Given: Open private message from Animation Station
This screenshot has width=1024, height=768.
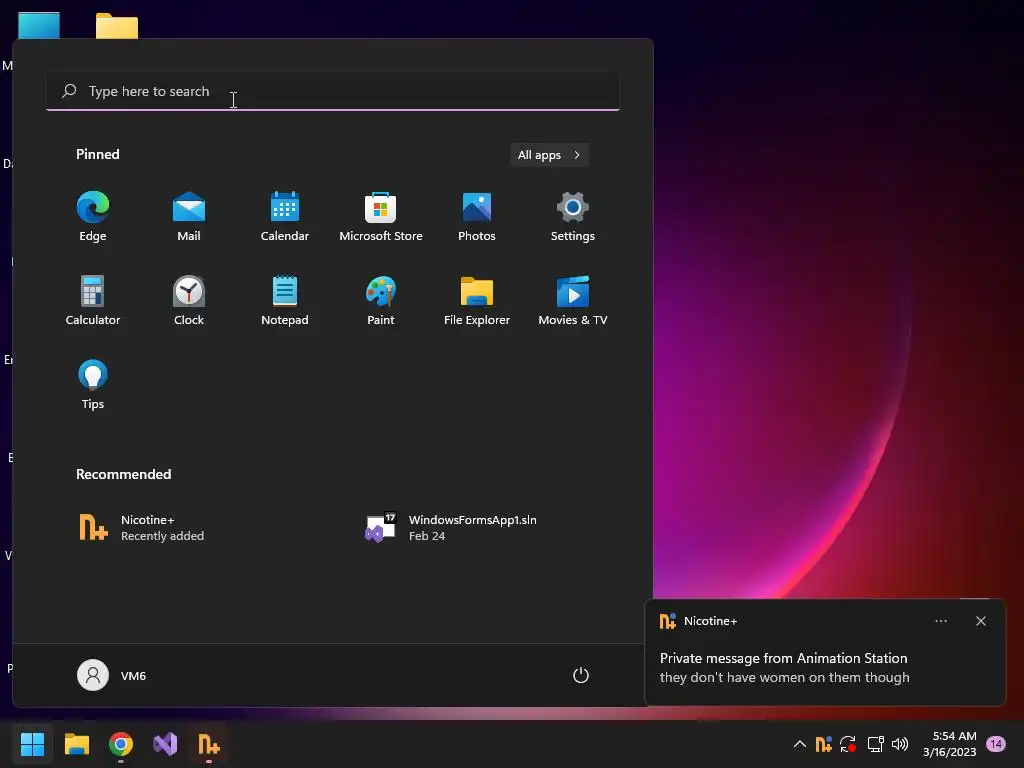Looking at the screenshot, I should pos(784,667).
